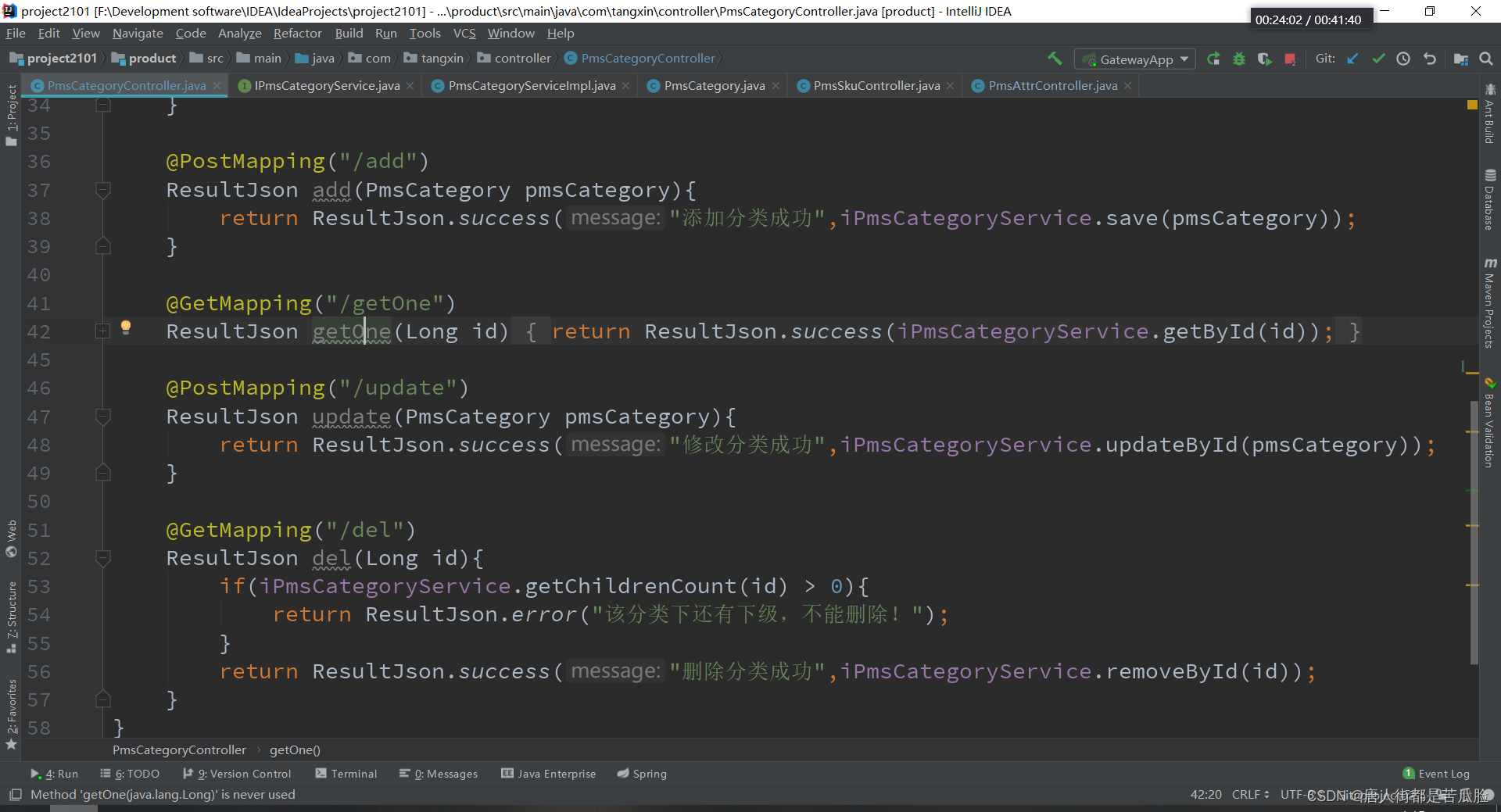This screenshot has height=812, width=1501.
Task: Switch to PmsSkuController.java tab
Action: [x=876, y=86]
